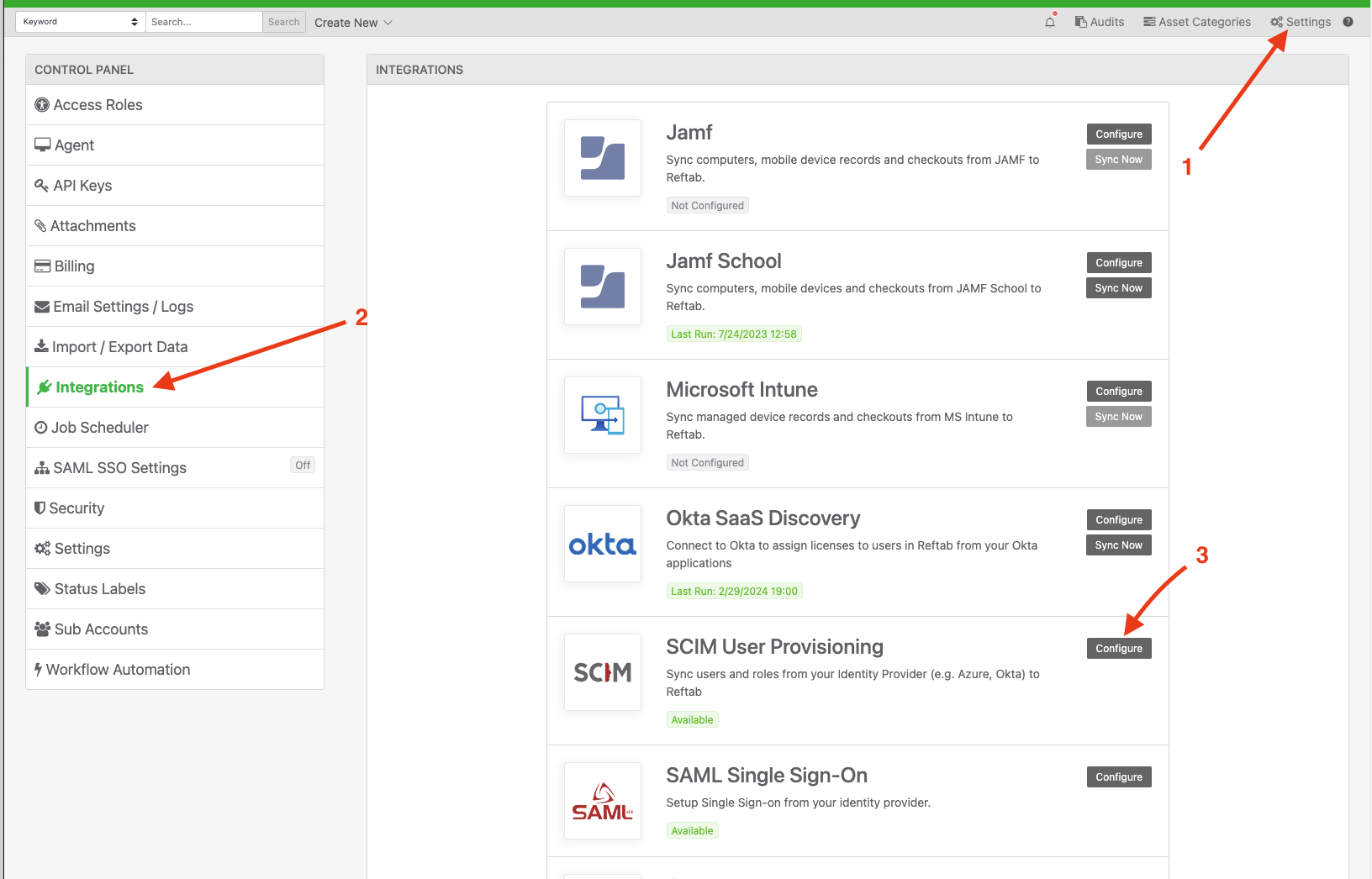
Task: Open the Audits menu item
Action: pos(1100,21)
